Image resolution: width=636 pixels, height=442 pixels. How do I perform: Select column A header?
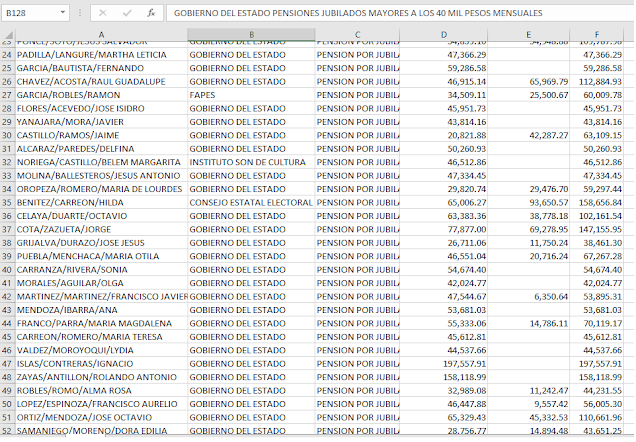(101, 35)
